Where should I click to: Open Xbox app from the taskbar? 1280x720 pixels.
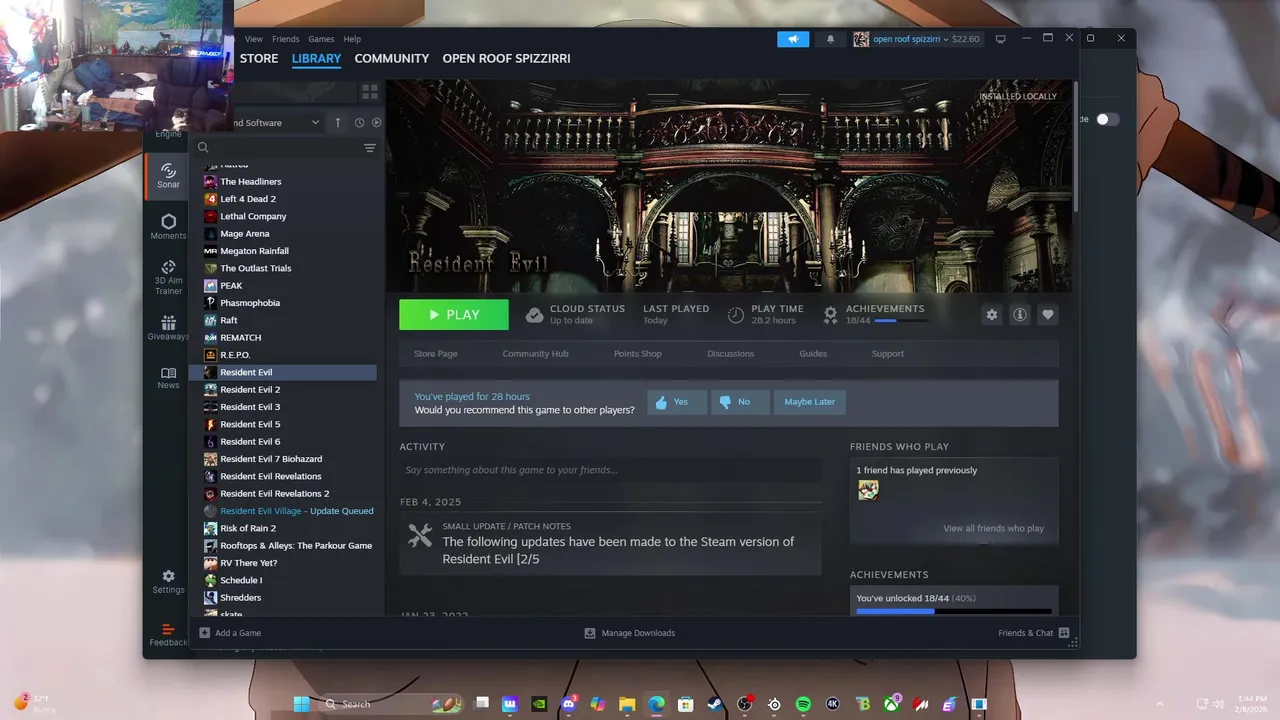pyautogui.click(x=891, y=704)
